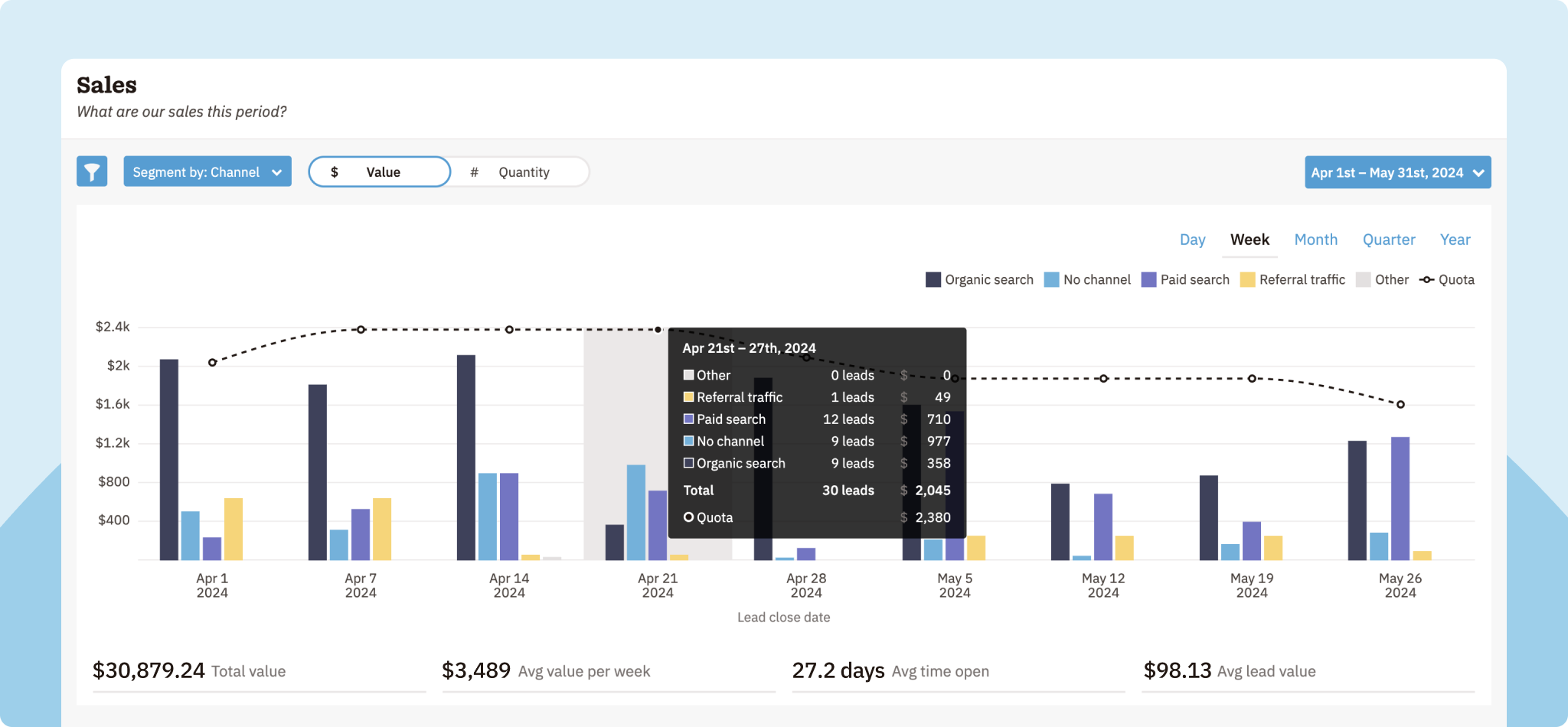The image size is (1568, 727).
Task: Switch to the Month granularity tab
Action: pos(1316,240)
